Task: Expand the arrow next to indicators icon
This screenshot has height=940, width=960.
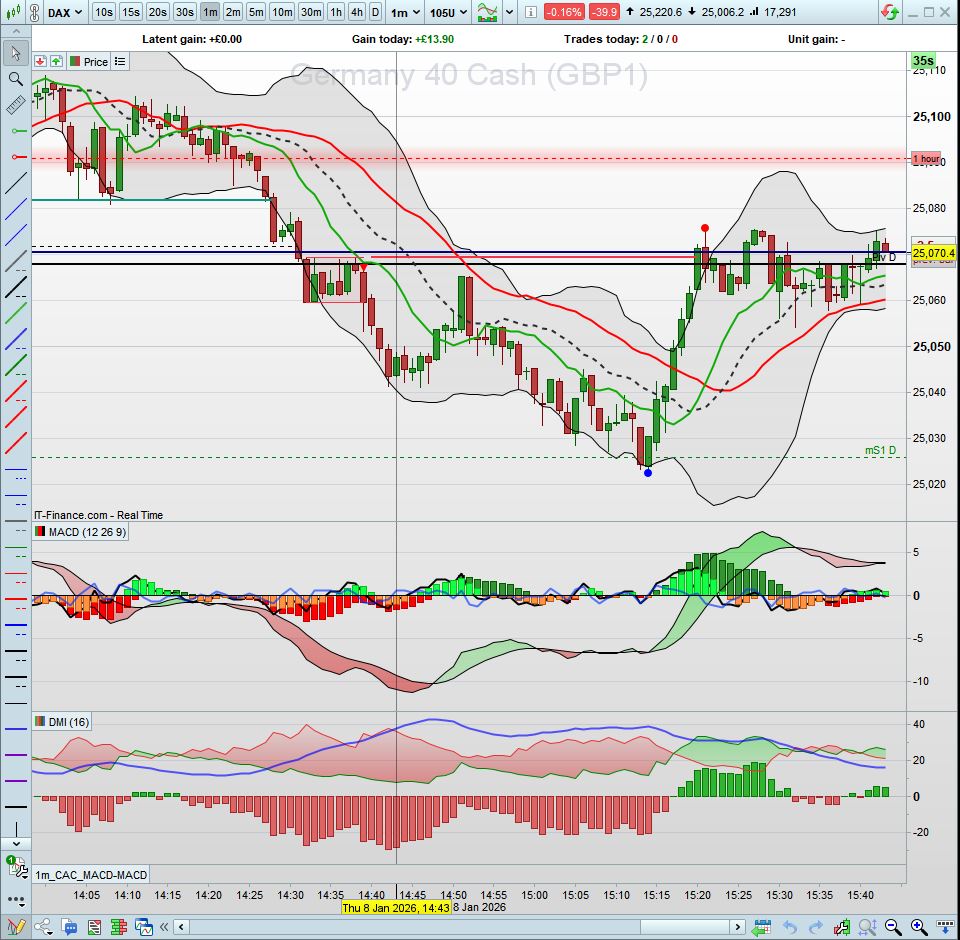Action: [509, 12]
